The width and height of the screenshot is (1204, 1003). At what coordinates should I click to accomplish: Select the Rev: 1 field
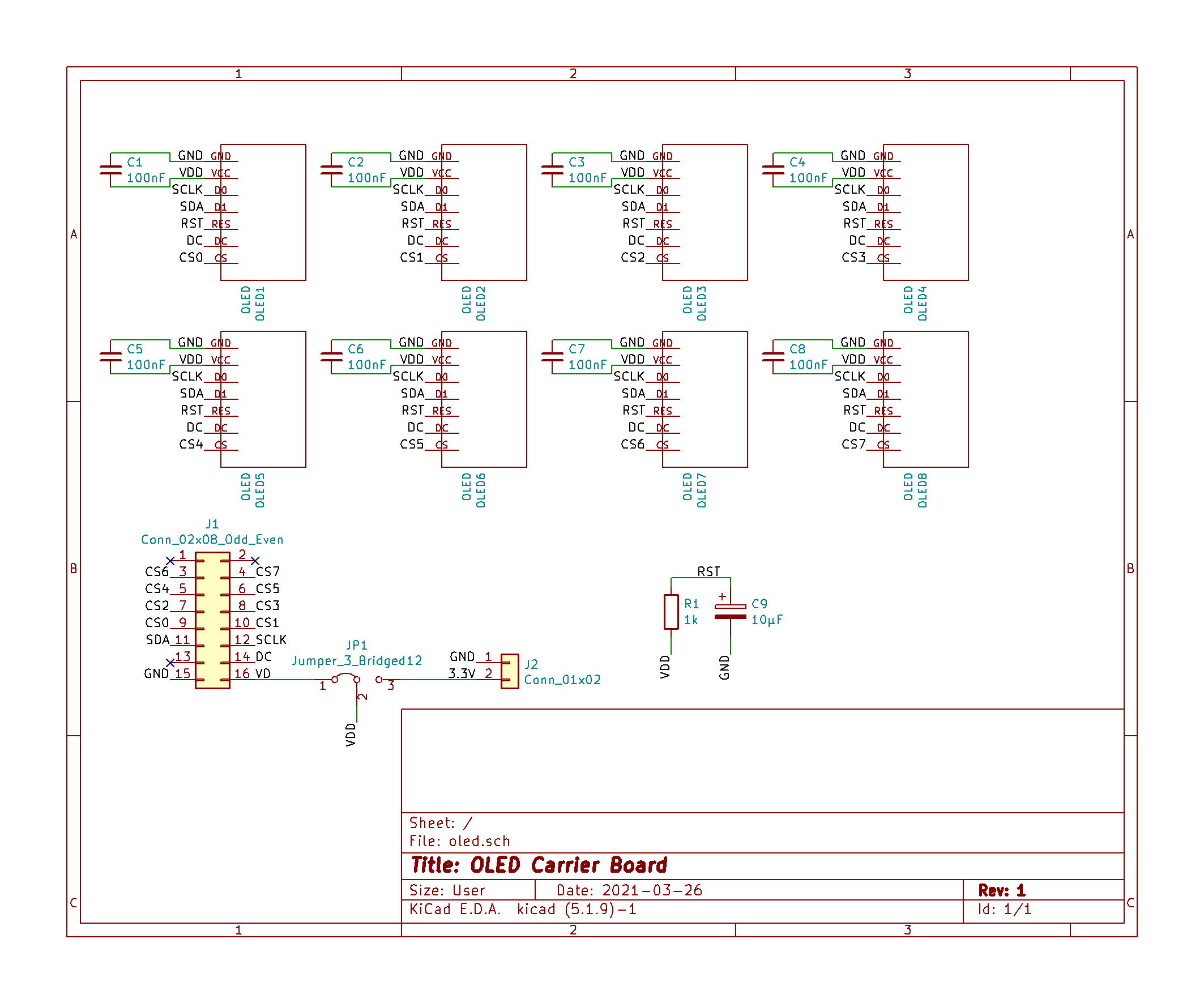[1001, 890]
